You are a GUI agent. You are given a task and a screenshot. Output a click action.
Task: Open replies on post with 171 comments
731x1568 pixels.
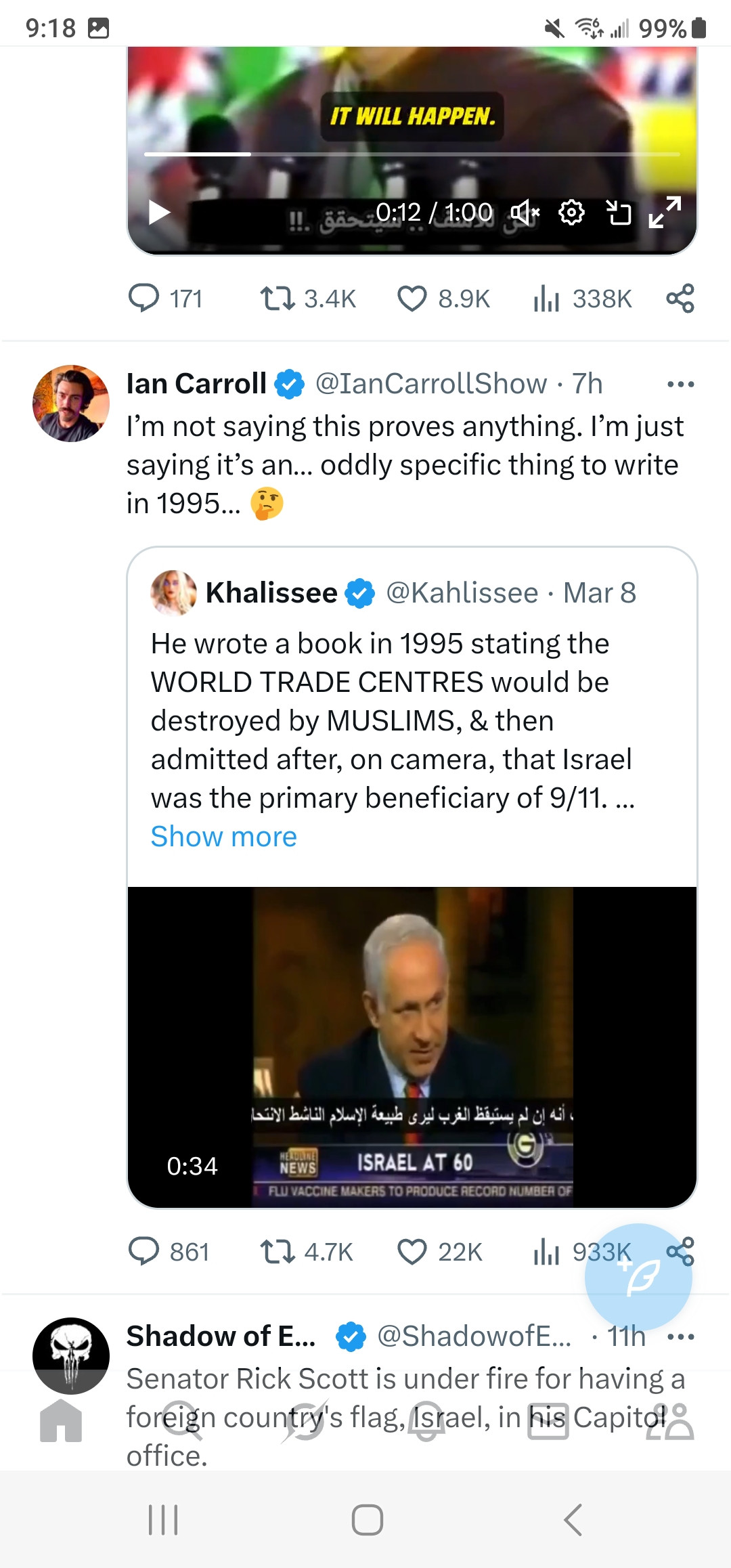[143, 299]
